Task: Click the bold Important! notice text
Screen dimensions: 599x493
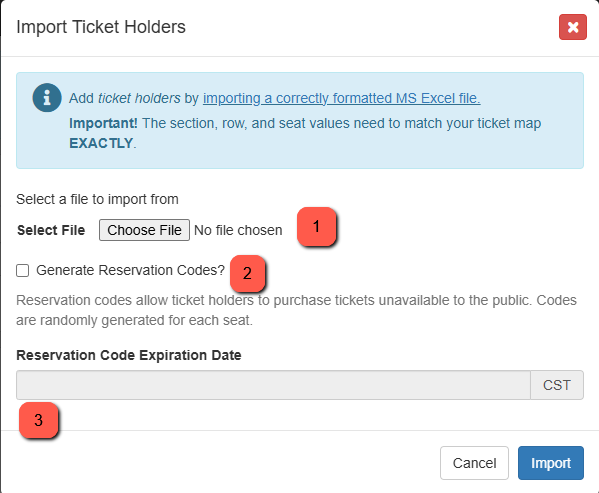Action: (103, 123)
